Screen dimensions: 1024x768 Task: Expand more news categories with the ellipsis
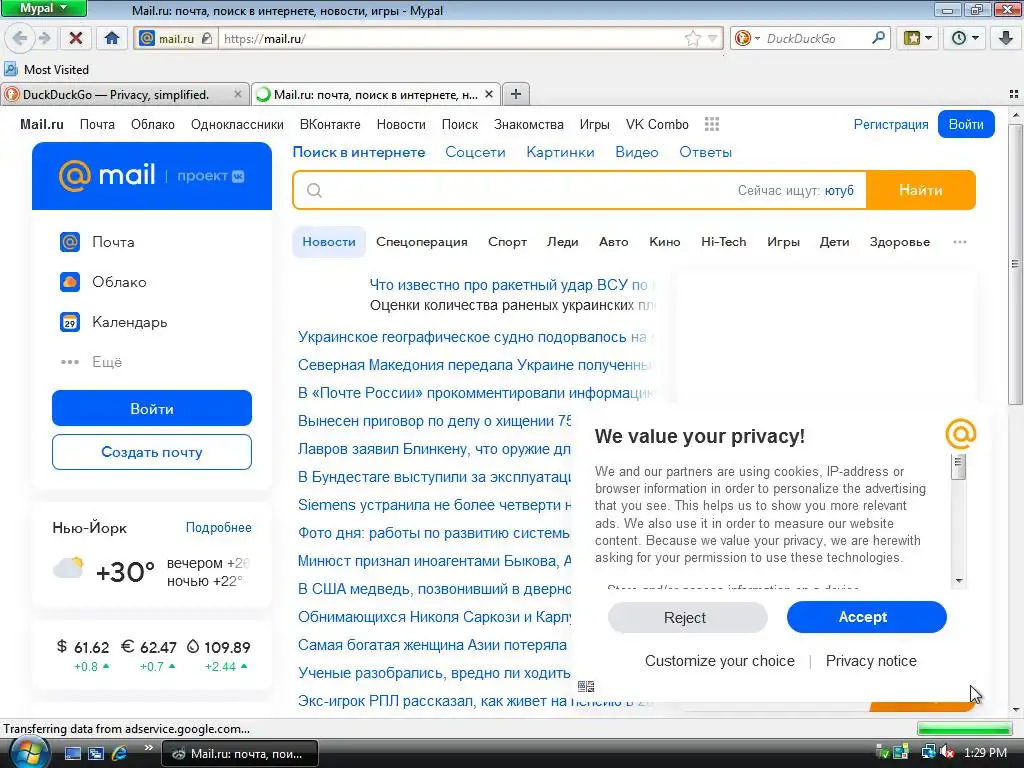point(959,242)
